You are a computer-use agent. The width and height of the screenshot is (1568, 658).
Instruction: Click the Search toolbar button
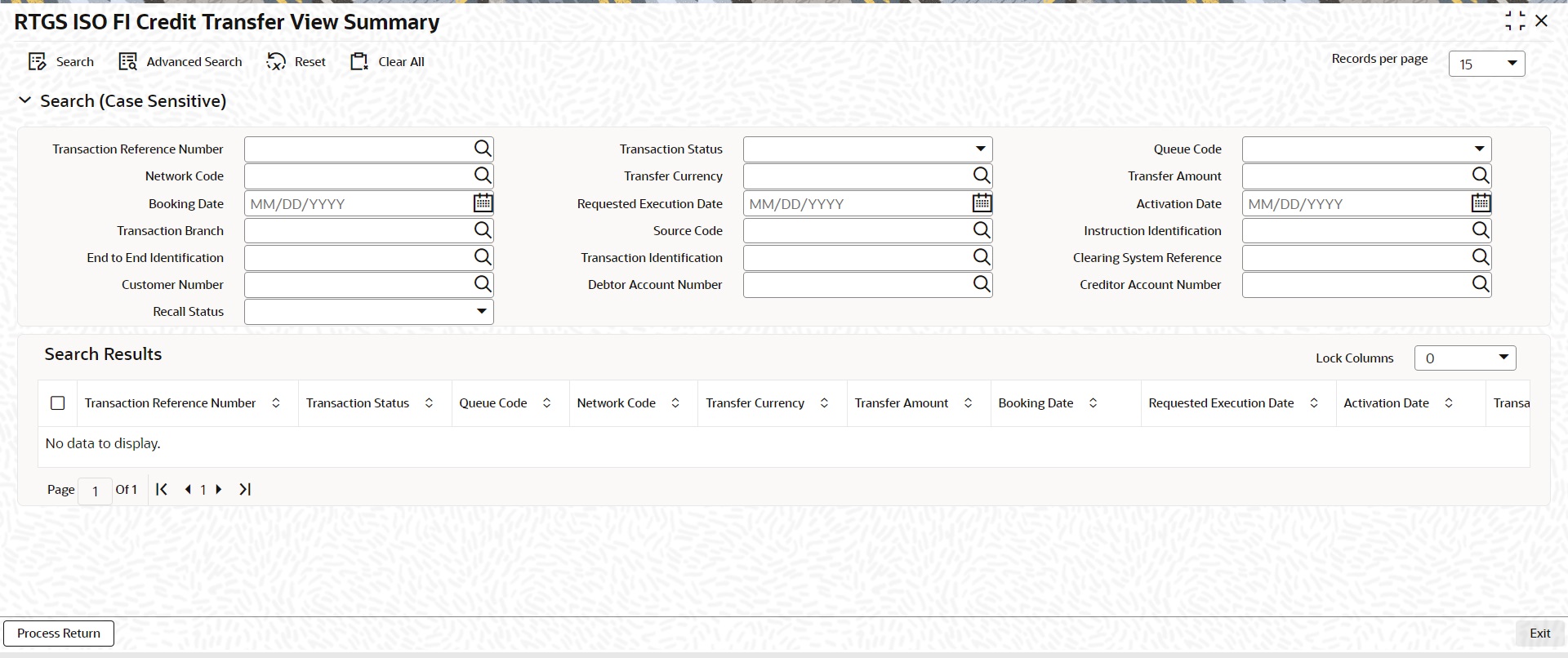point(61,62)
